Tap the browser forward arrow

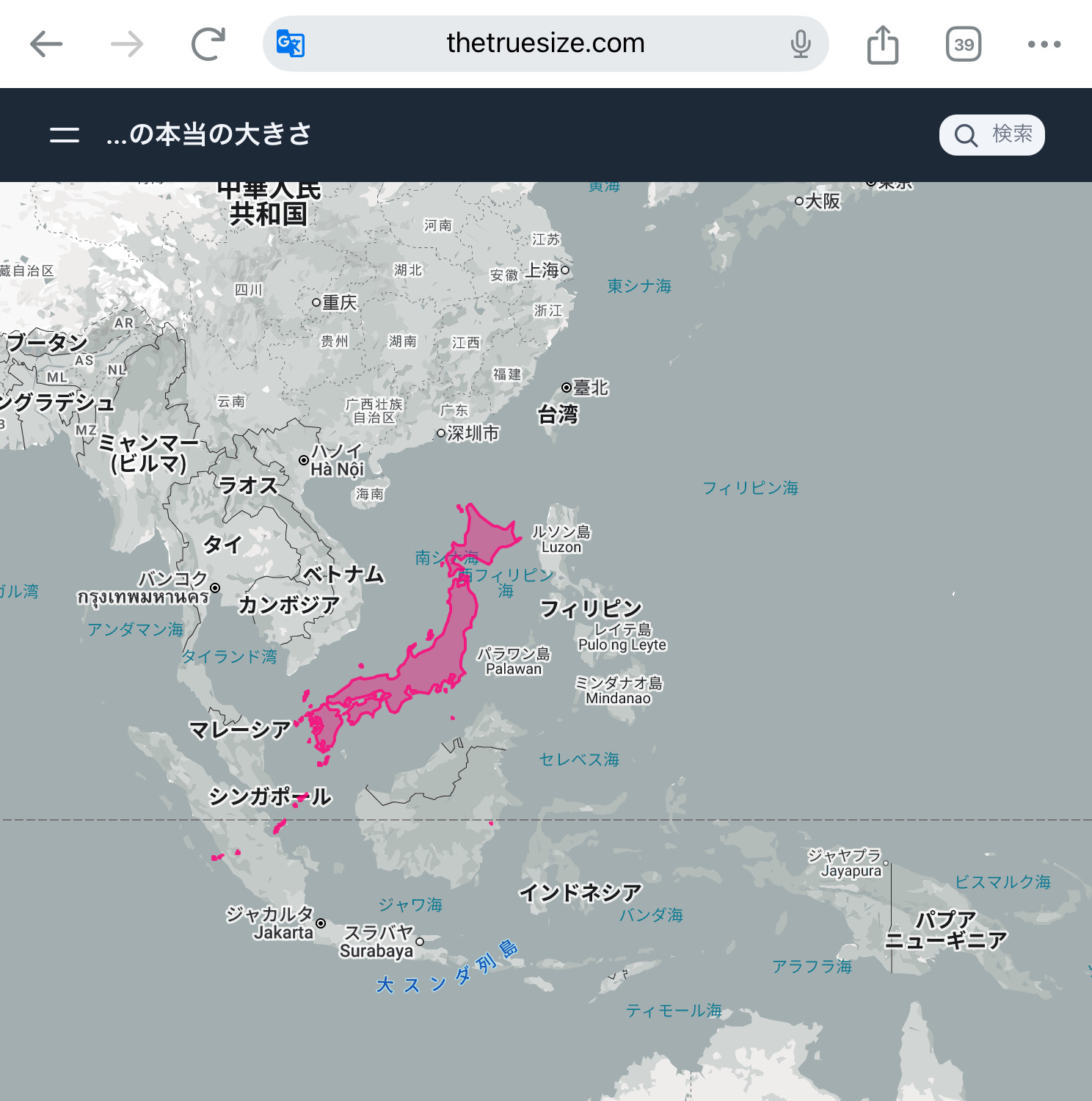coord(127,45)
